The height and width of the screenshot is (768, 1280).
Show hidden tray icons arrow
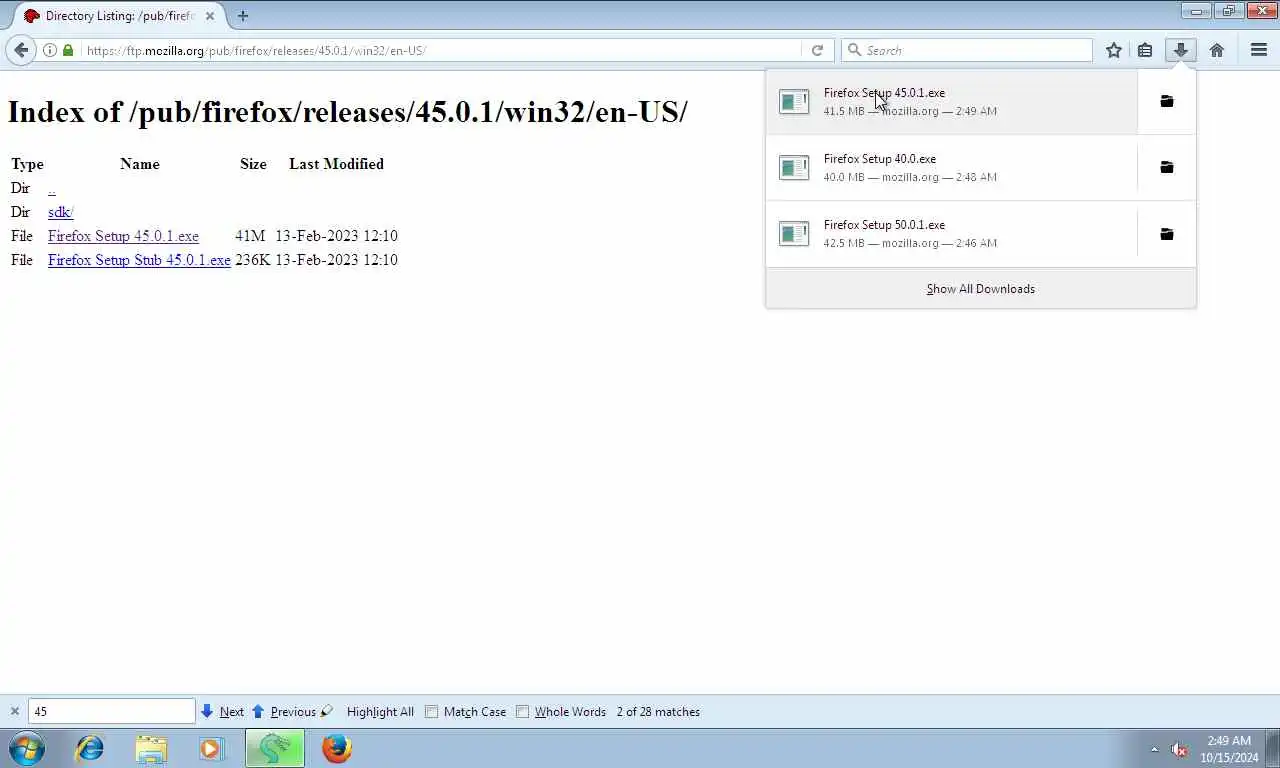click(1155, 749)
